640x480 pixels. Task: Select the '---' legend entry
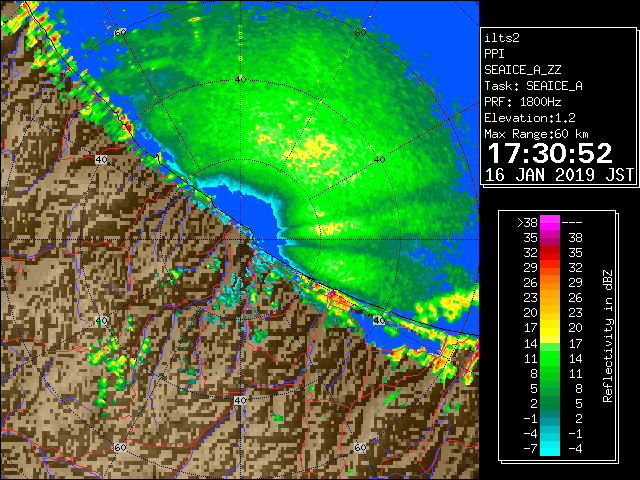pos(572,222)
